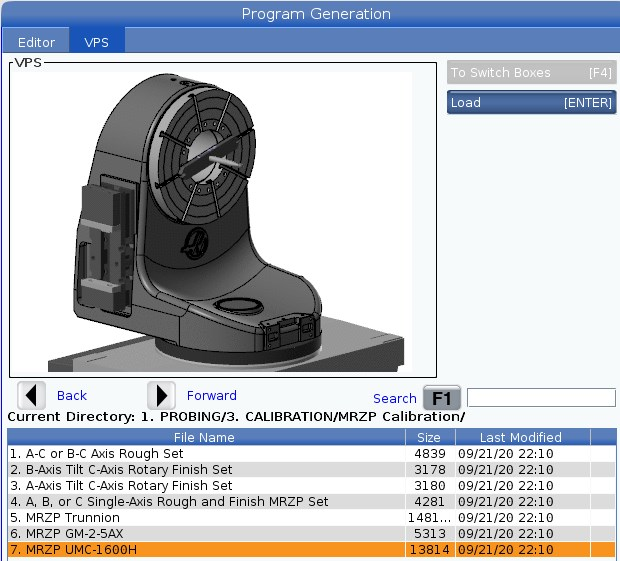Click size value 3178
This screenshot has width=620, height=561.
click(x=430, y=470)
